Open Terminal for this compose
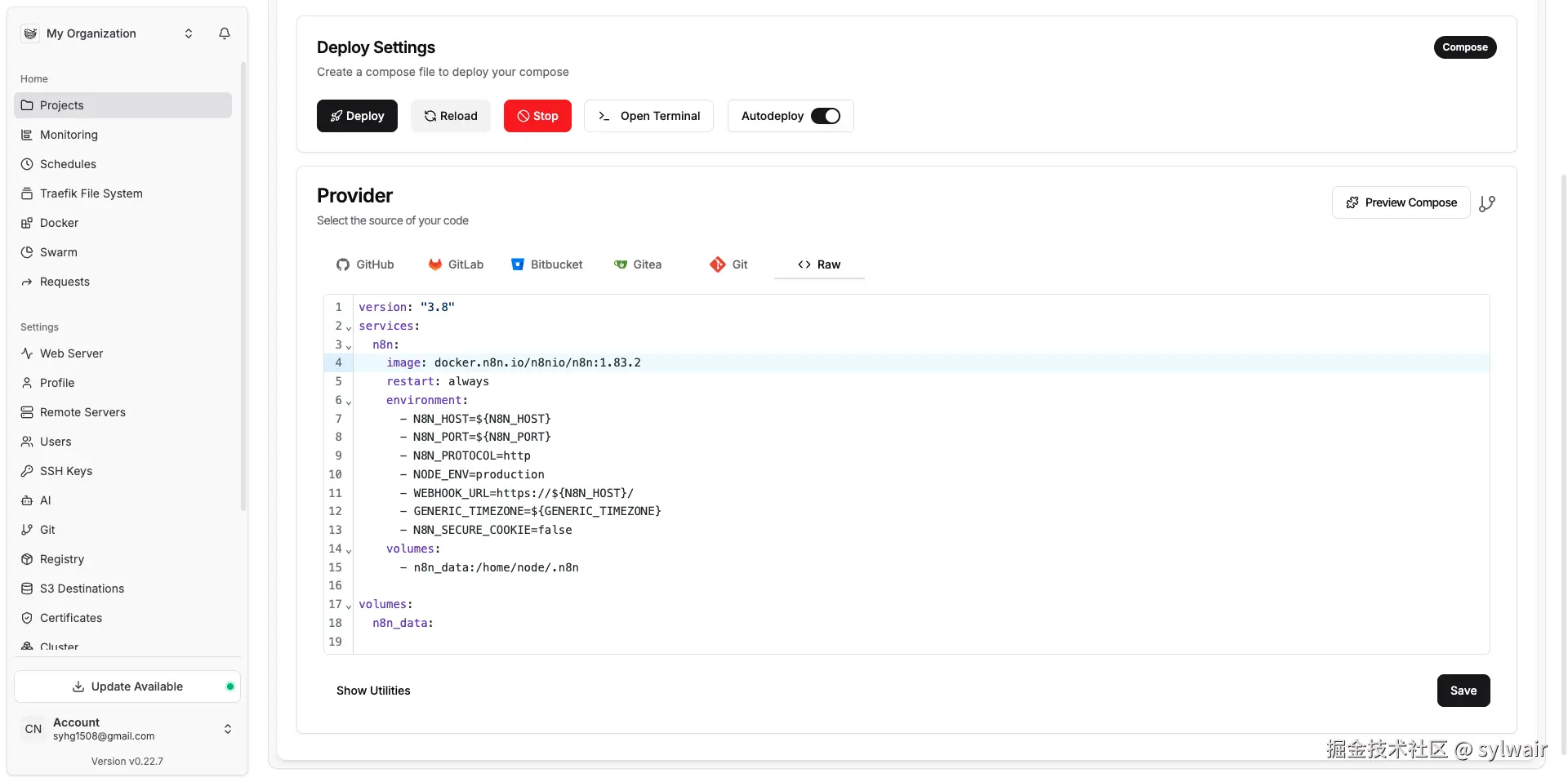Viewport: 1568px width, 782px height. 649,116
